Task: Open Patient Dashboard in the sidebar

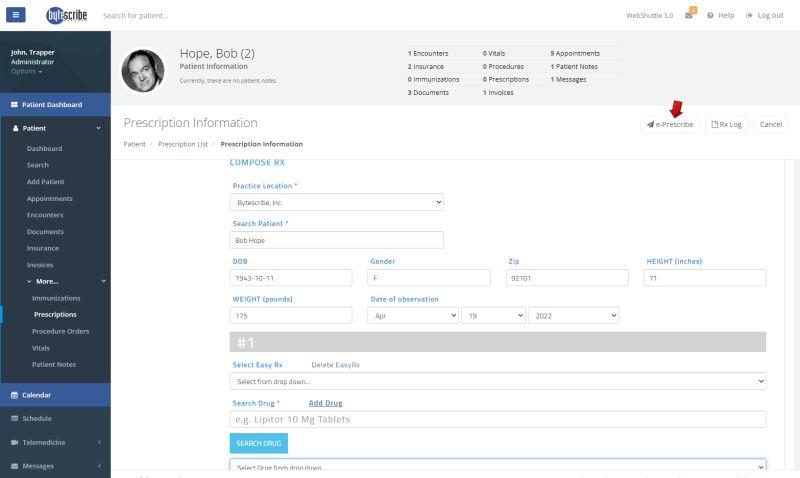Action: [52, 105]
